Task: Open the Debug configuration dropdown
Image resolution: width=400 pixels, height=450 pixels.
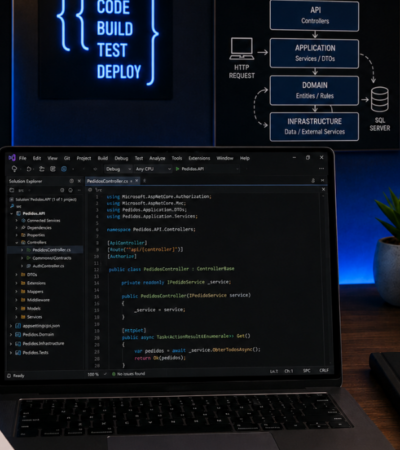Action: click(x=118, y=169)
